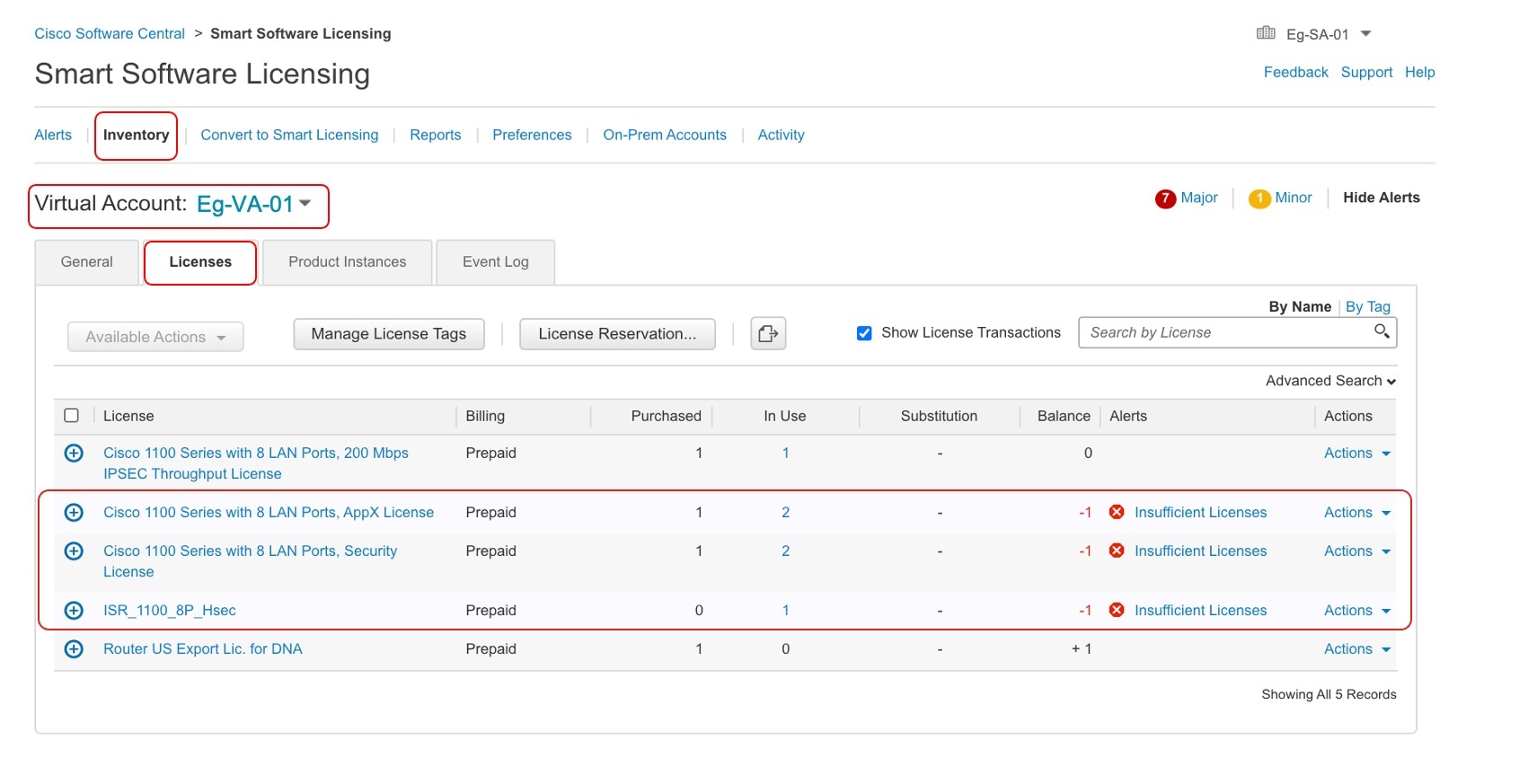
Task: Open the Available Actions dropdown
Action: click(155, 337)
